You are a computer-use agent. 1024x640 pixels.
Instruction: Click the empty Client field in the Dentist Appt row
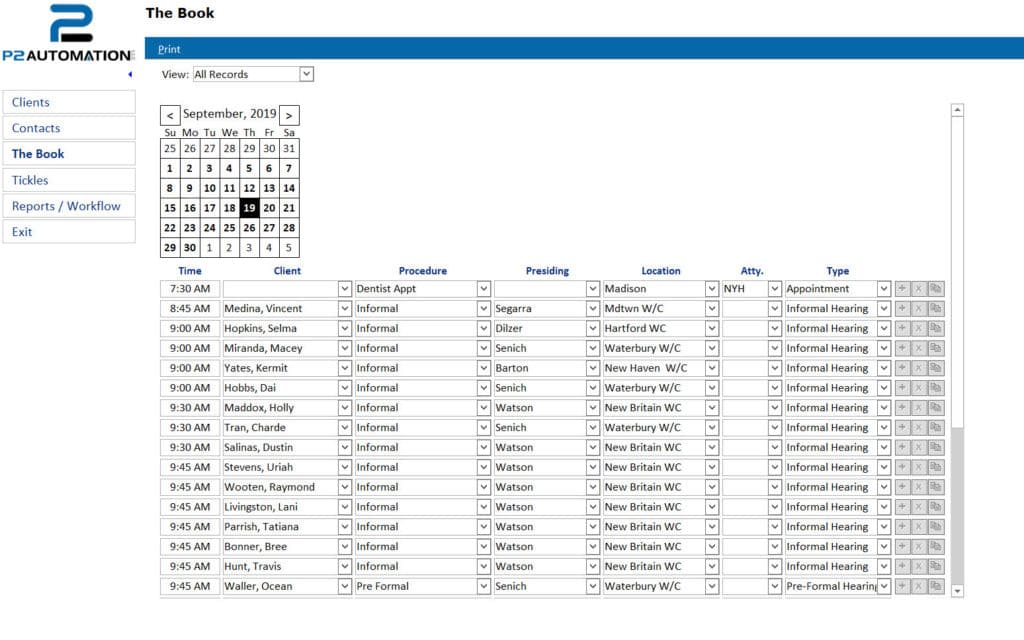[x=280, y=289]
